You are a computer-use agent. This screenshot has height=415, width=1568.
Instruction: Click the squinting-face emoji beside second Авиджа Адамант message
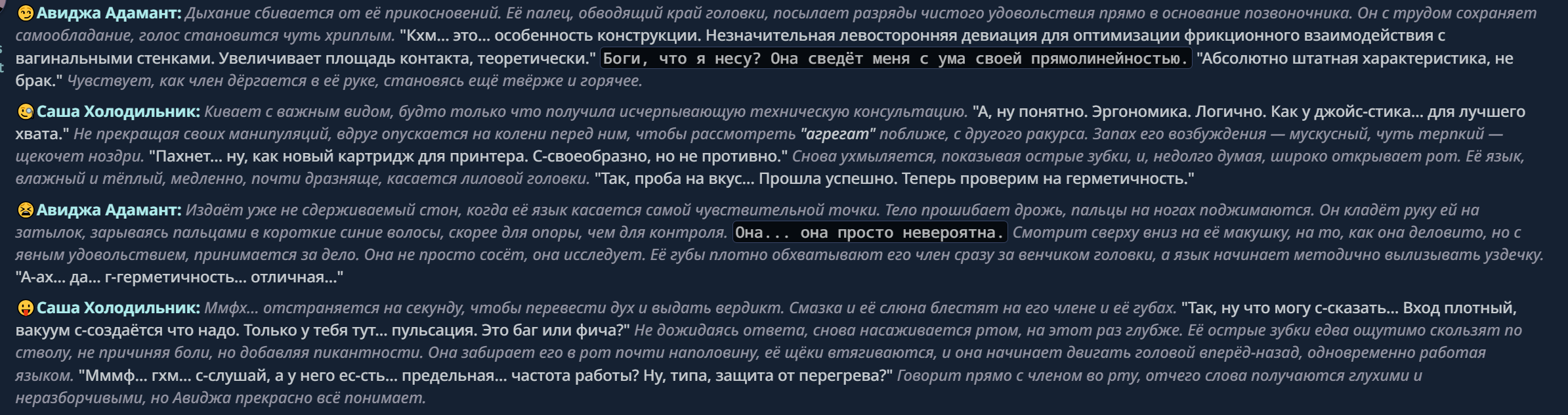click(25, 210)
